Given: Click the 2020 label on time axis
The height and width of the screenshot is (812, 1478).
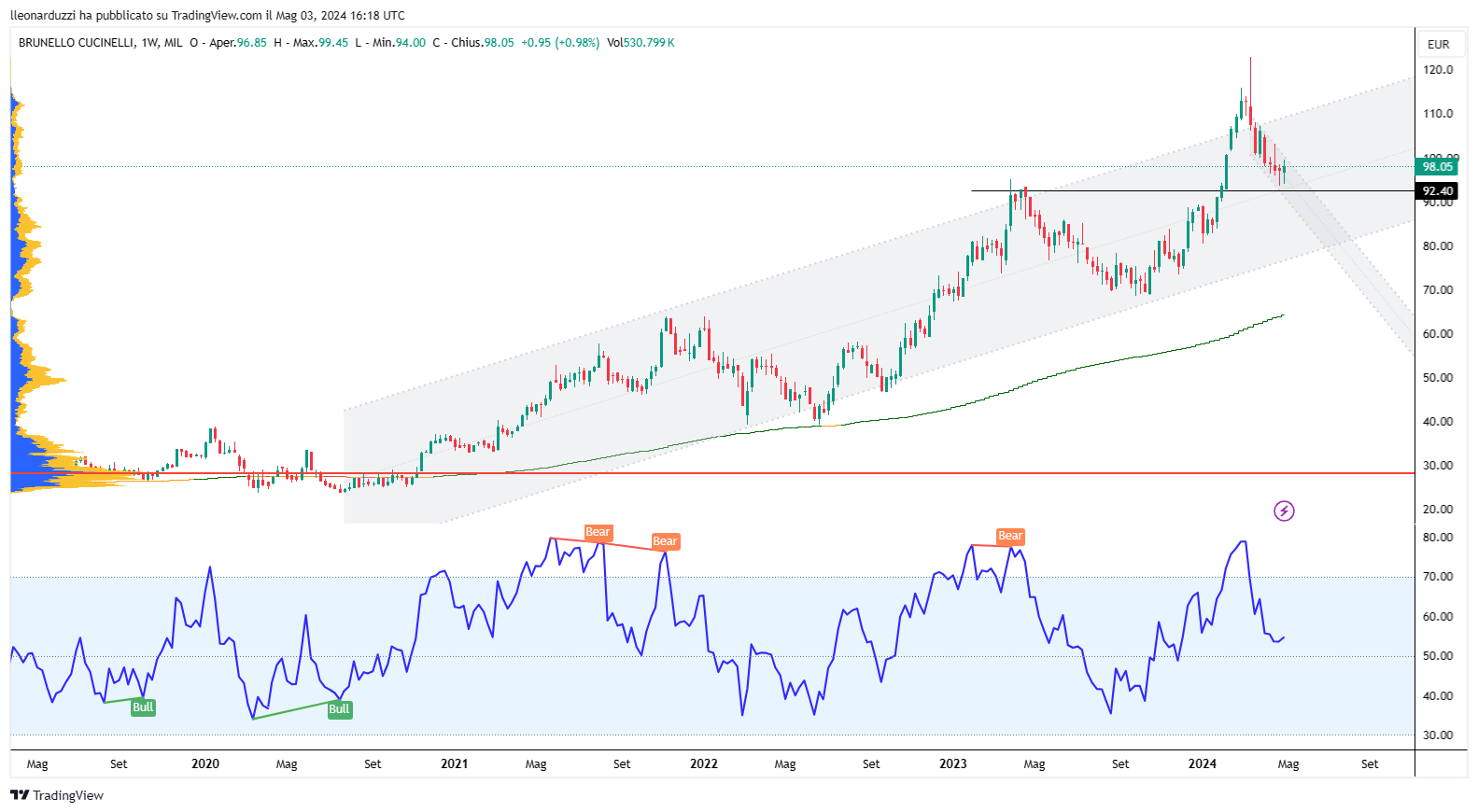Looking at the screenshot, I should tap(205, 763).
